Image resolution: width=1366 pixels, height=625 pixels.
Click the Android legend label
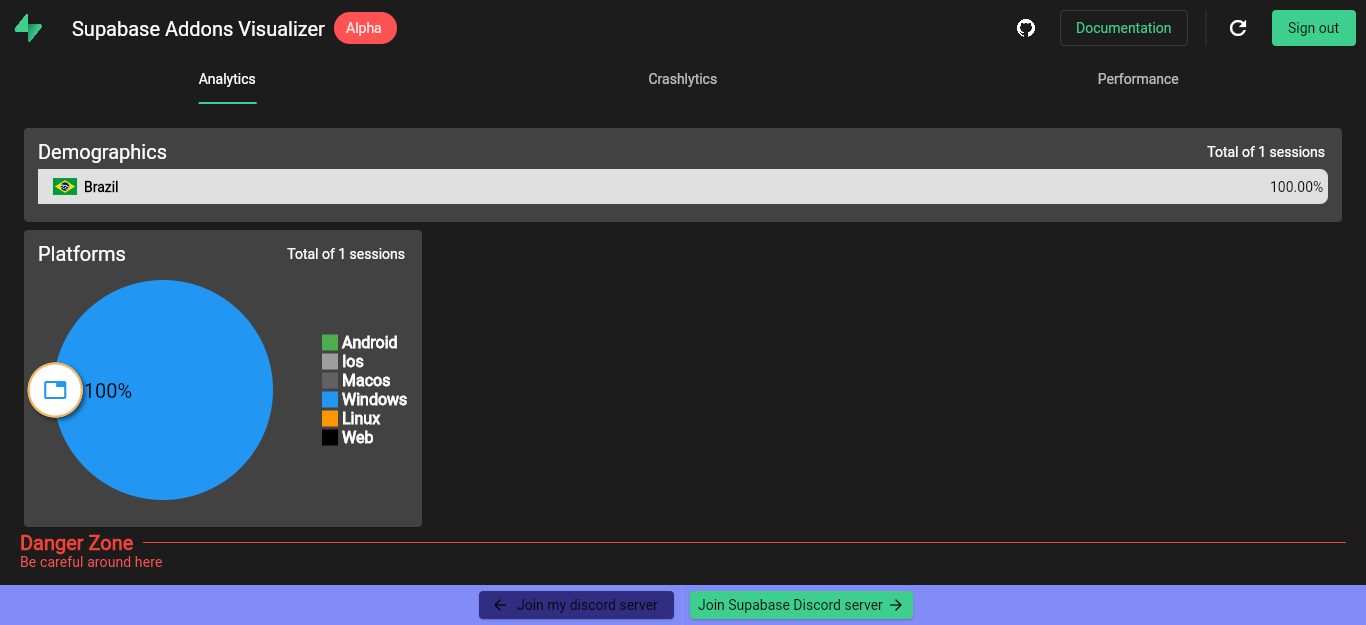pos(370,343)
